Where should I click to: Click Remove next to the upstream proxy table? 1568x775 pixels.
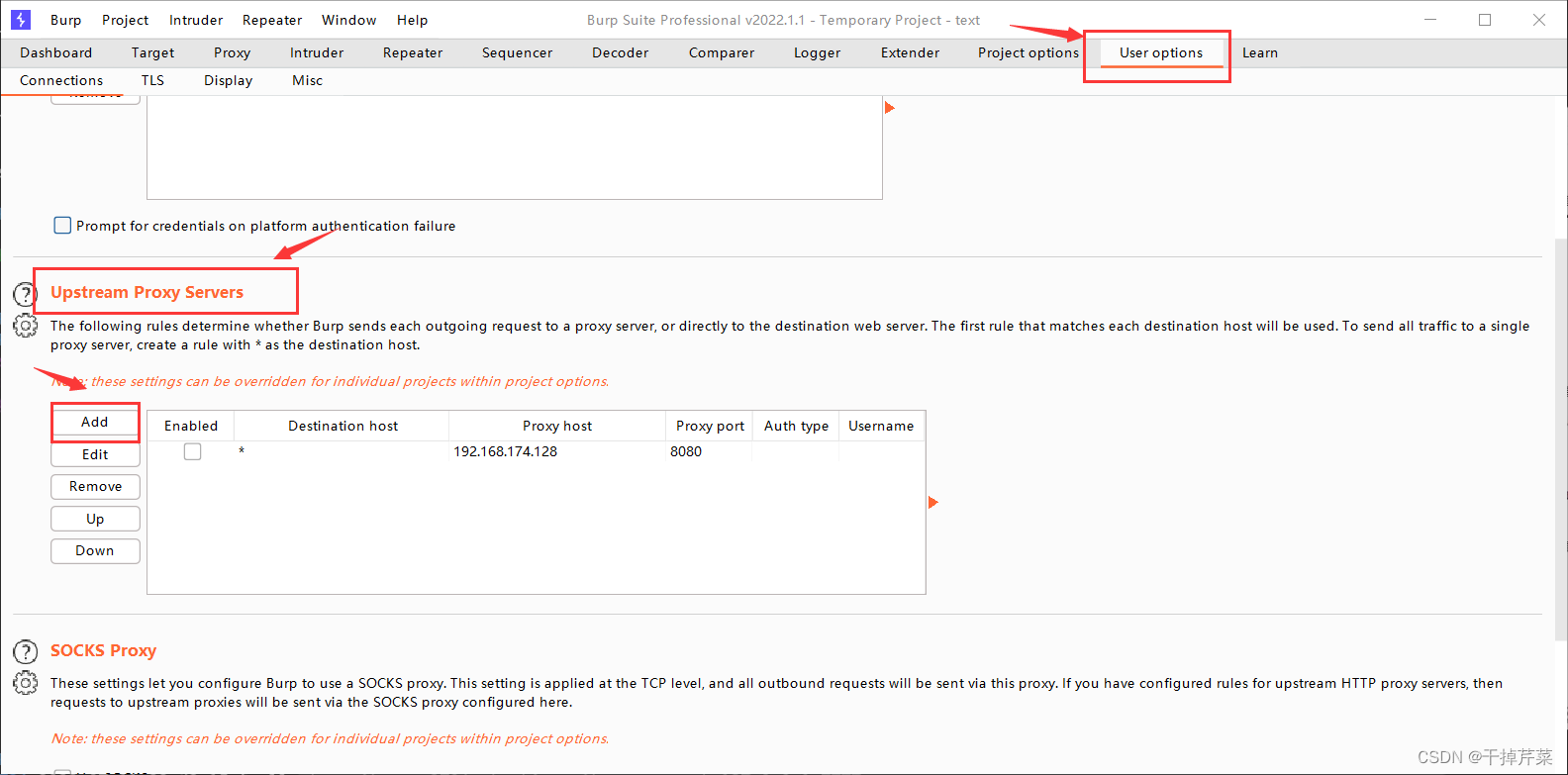click(x=95, y=486)
